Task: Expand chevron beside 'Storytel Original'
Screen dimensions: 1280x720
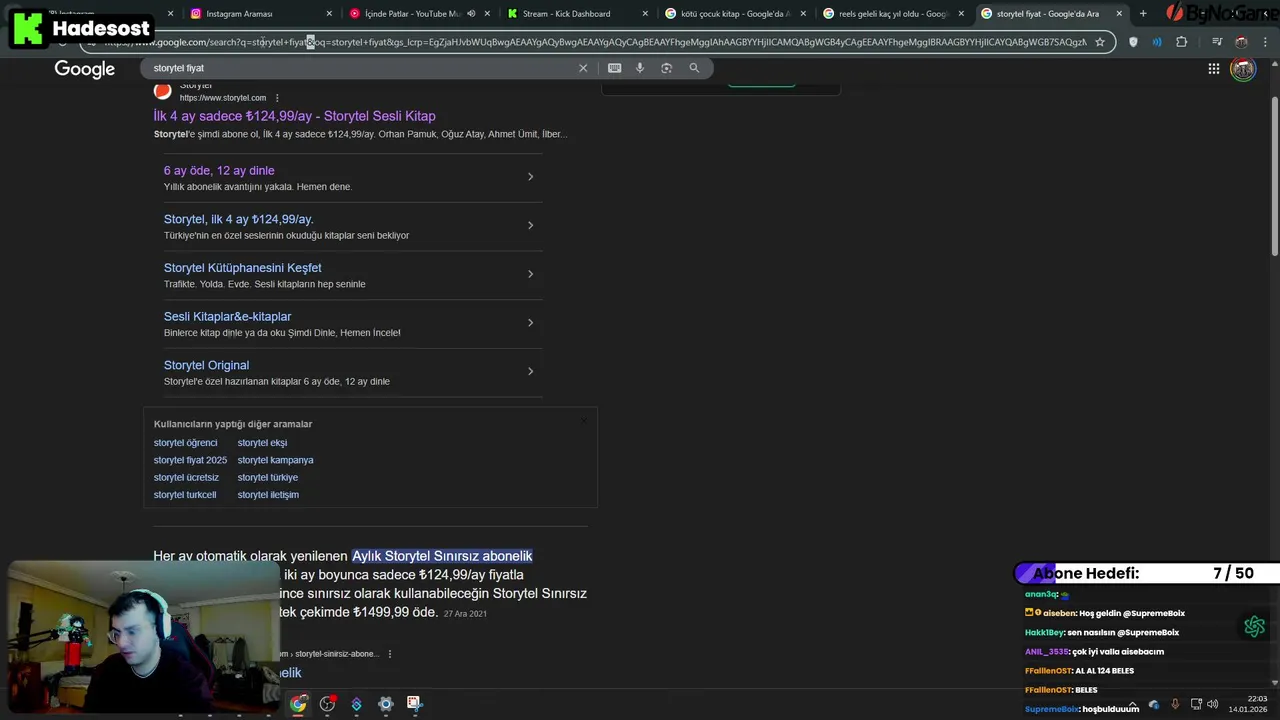Action: 530,371
